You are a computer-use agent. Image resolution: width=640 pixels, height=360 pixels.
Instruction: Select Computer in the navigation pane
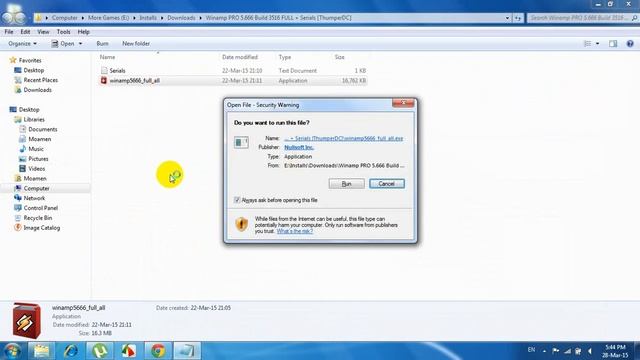pos(36,189)
